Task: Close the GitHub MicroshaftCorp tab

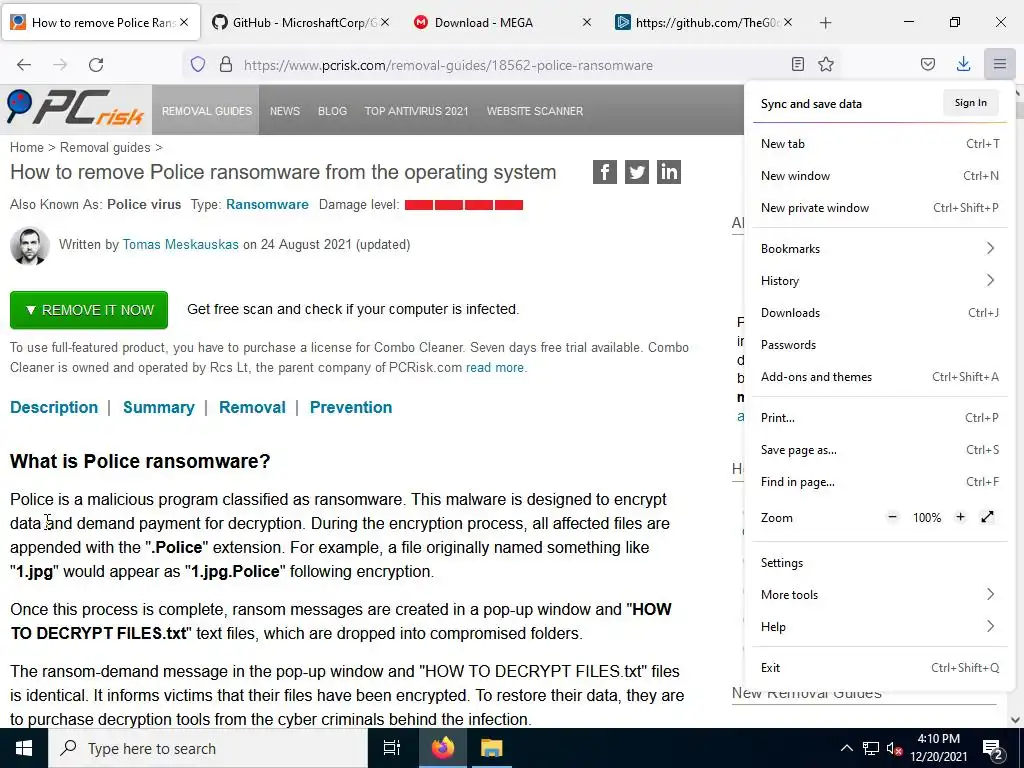Action: [x=385, y=22]
